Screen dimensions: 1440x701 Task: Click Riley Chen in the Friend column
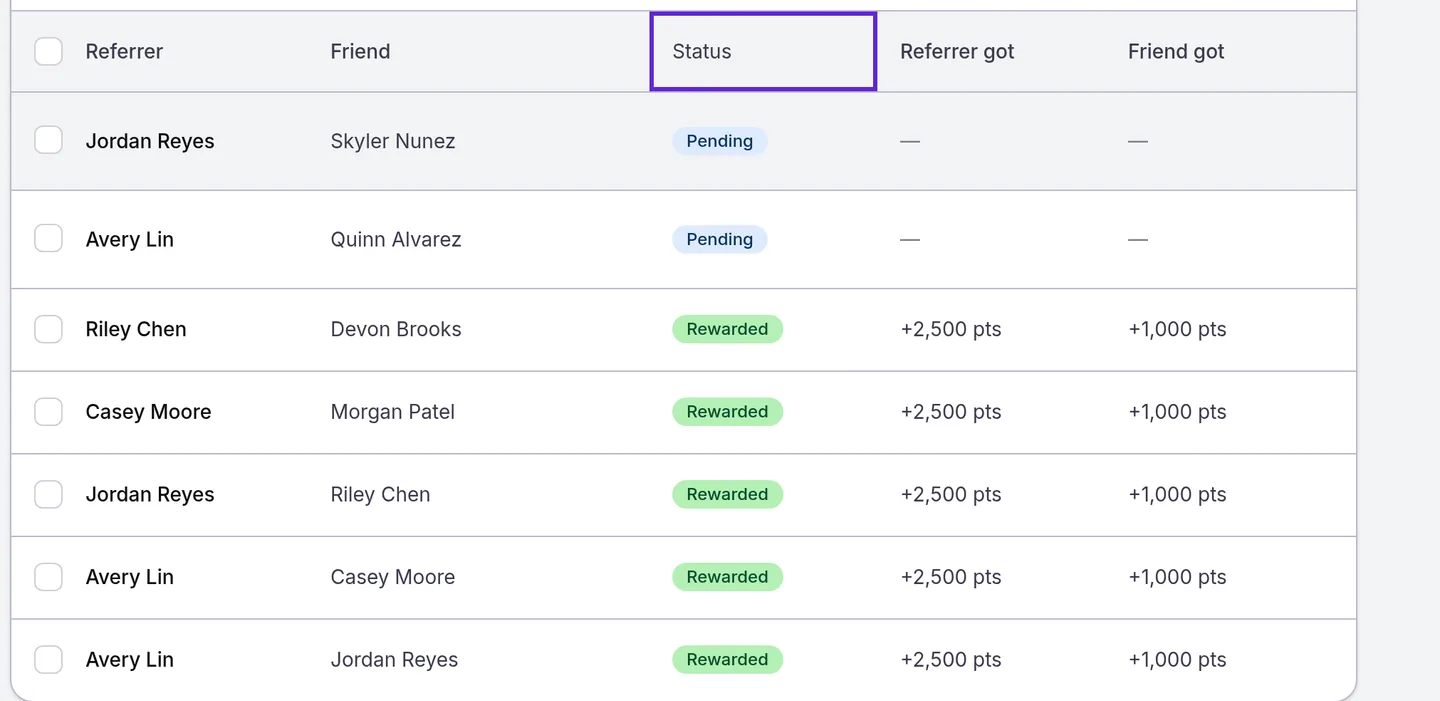(x=380, y=494)
